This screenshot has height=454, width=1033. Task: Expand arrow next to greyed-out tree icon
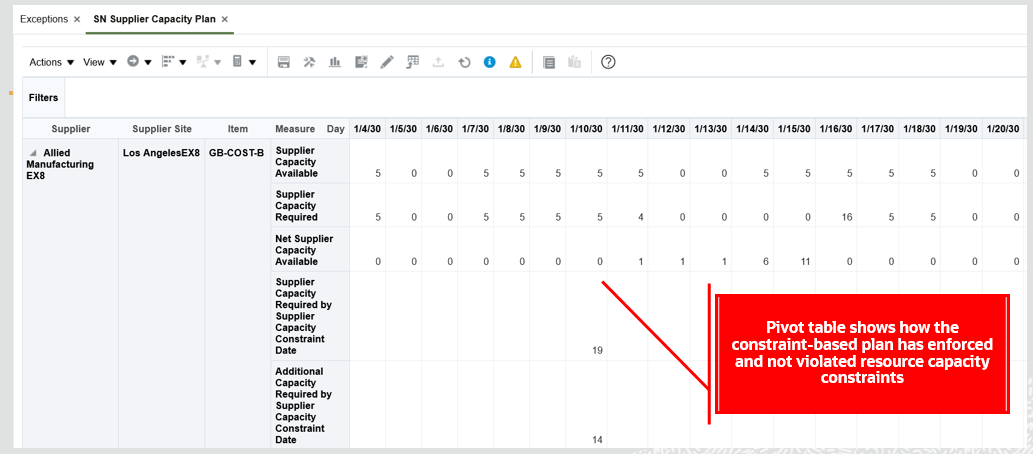click(217, 63)
